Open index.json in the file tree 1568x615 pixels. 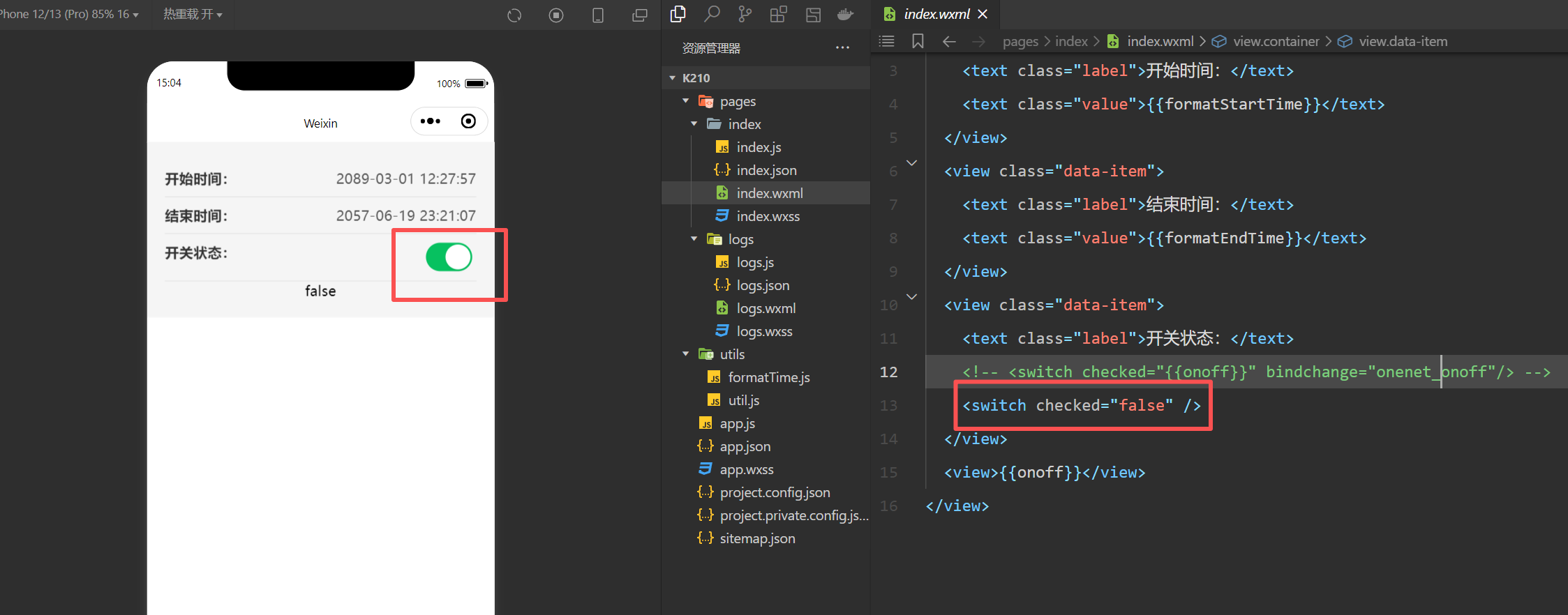coord(766,170)
